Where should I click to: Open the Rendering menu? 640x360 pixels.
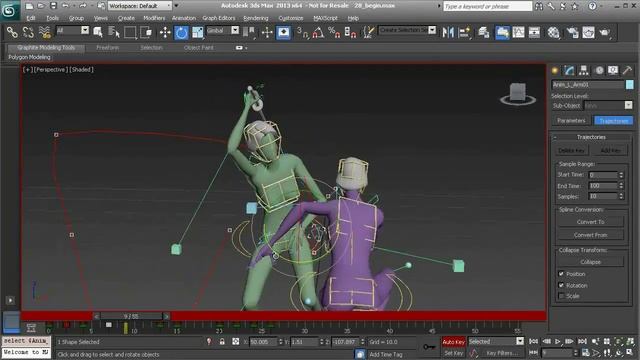256,18
